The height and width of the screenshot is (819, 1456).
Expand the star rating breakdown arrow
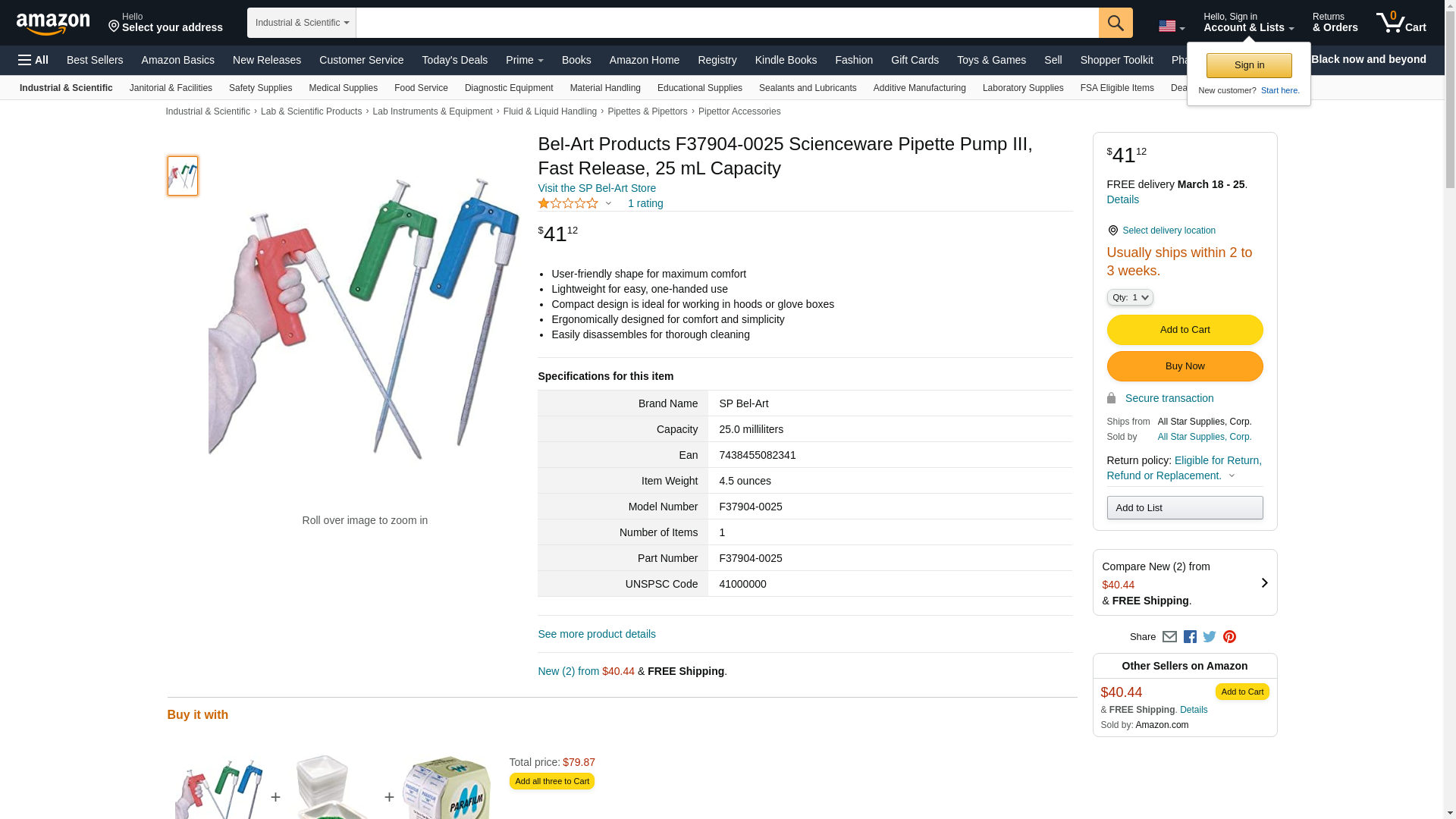point(608,203)
